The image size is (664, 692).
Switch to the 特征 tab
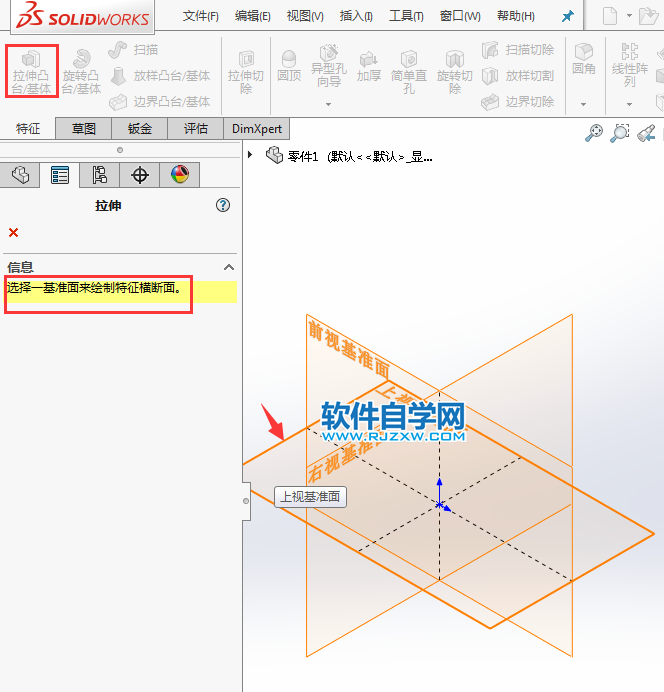[28, 128]
